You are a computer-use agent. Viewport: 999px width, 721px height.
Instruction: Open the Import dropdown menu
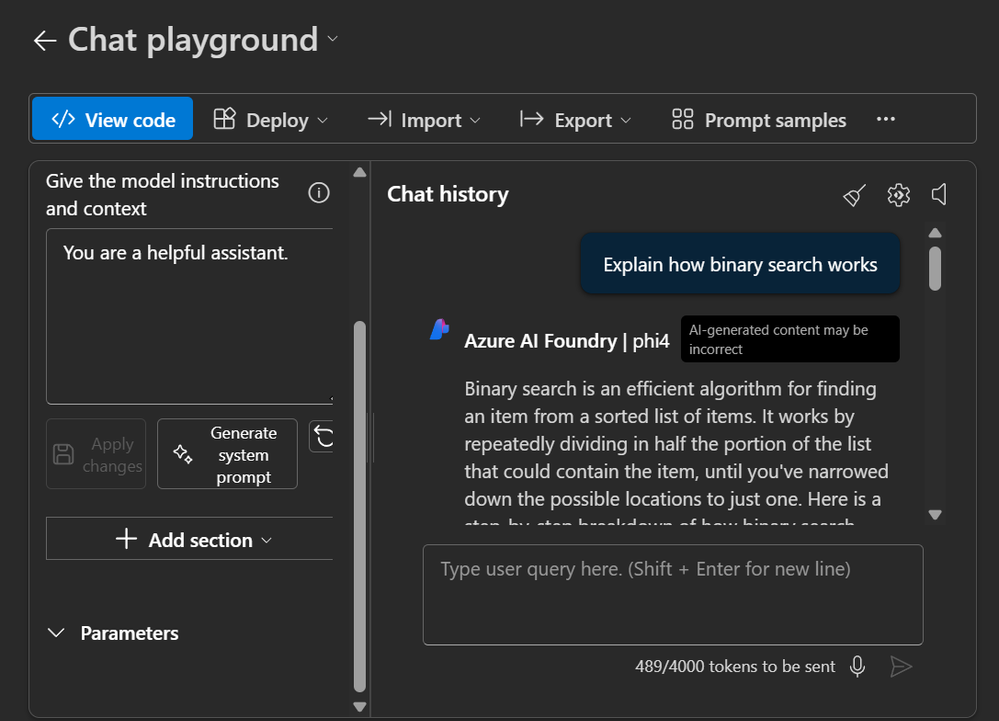pos(424,120)
